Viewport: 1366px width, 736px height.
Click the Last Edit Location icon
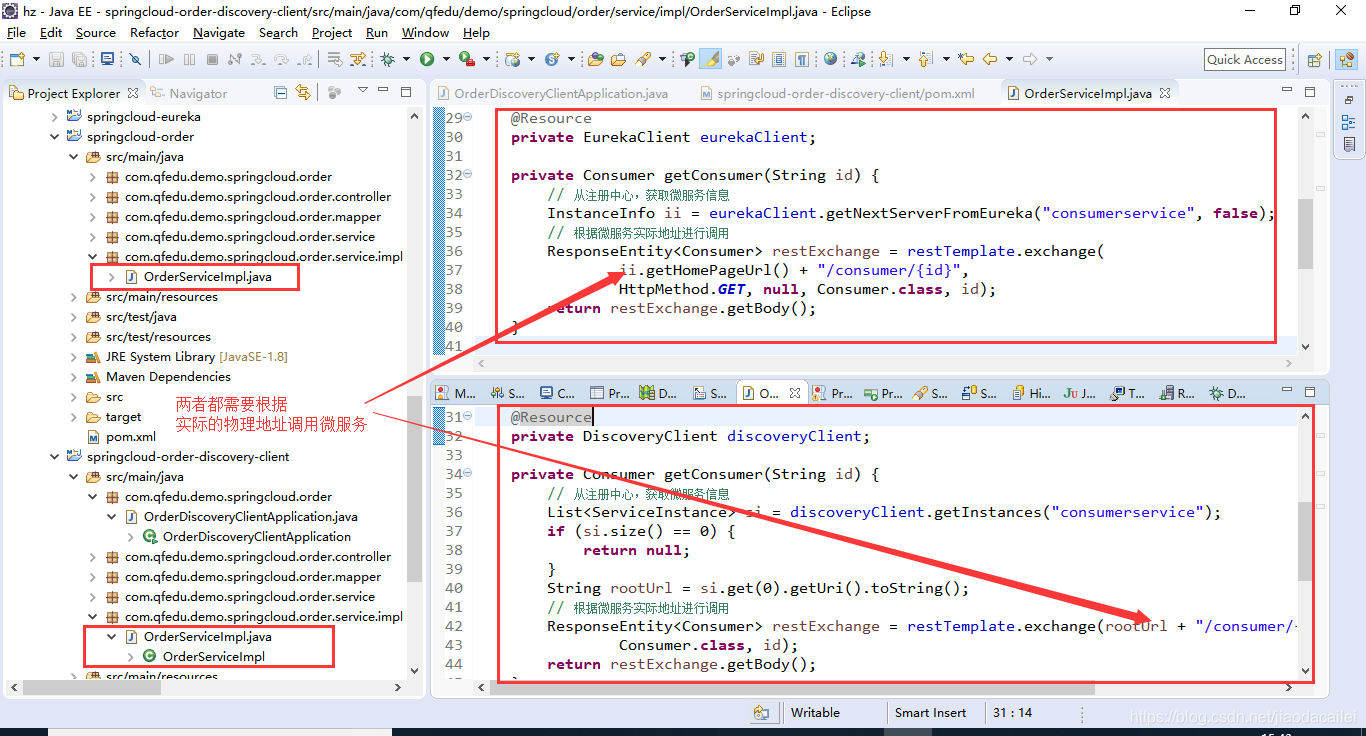(x=966, y=59)
